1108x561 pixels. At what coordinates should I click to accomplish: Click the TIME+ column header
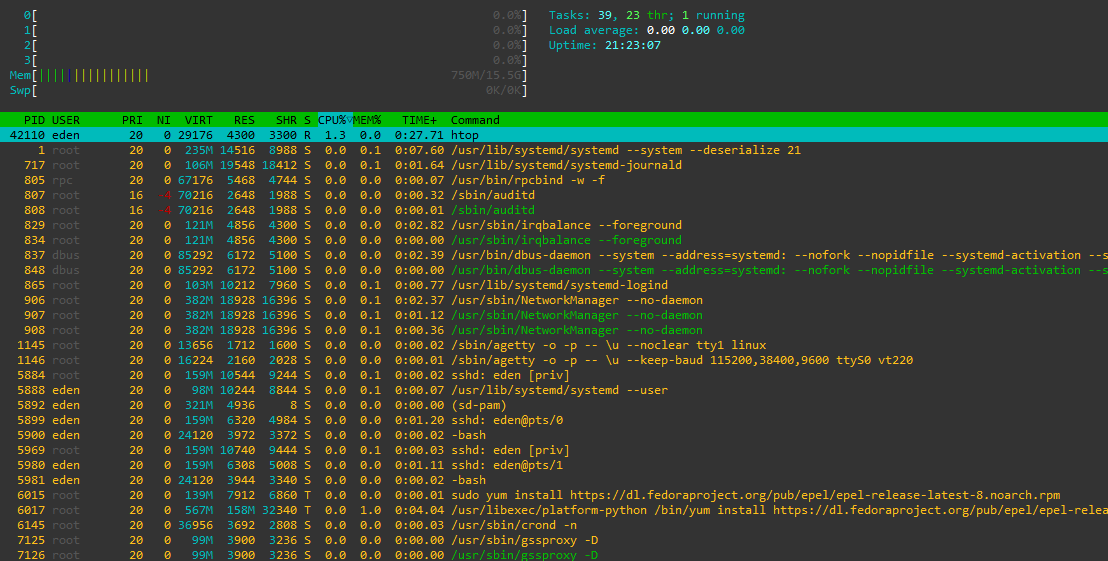420,120
